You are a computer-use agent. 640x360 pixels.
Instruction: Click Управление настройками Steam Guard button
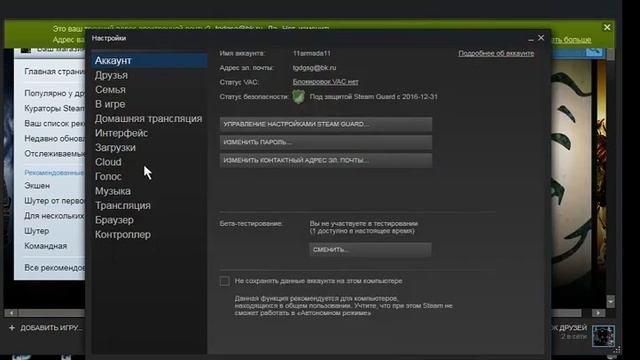[x=326, y=124]
